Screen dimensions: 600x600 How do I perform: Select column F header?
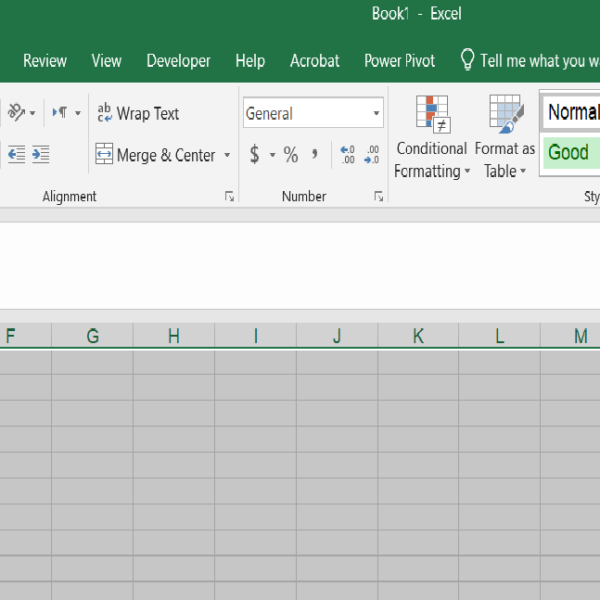[25, 336]
